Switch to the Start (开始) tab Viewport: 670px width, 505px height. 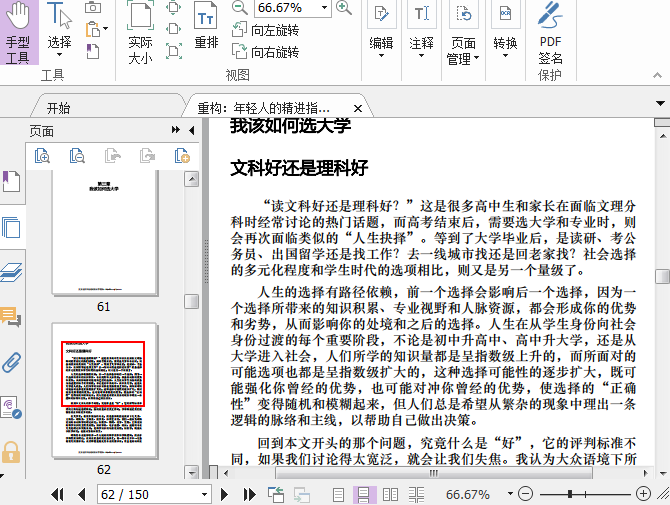59,108
